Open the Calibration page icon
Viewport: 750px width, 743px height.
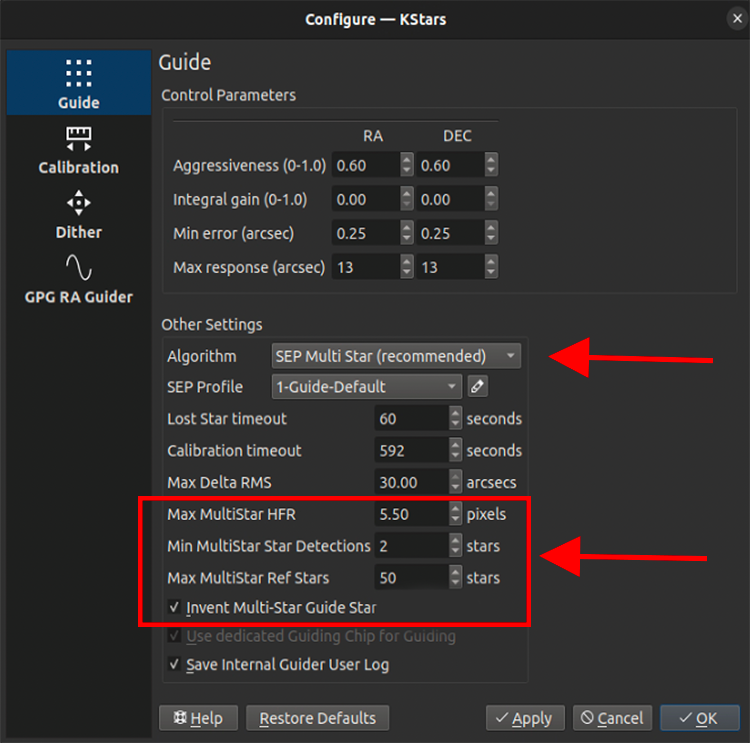pyautogui.click(x=78, y=150)
